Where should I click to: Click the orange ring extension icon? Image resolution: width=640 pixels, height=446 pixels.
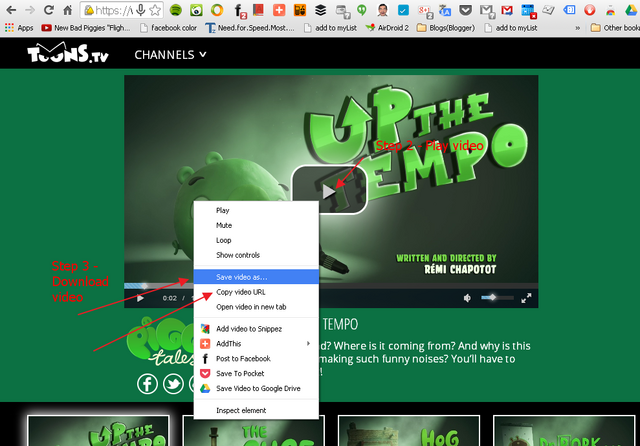[217, 10]
